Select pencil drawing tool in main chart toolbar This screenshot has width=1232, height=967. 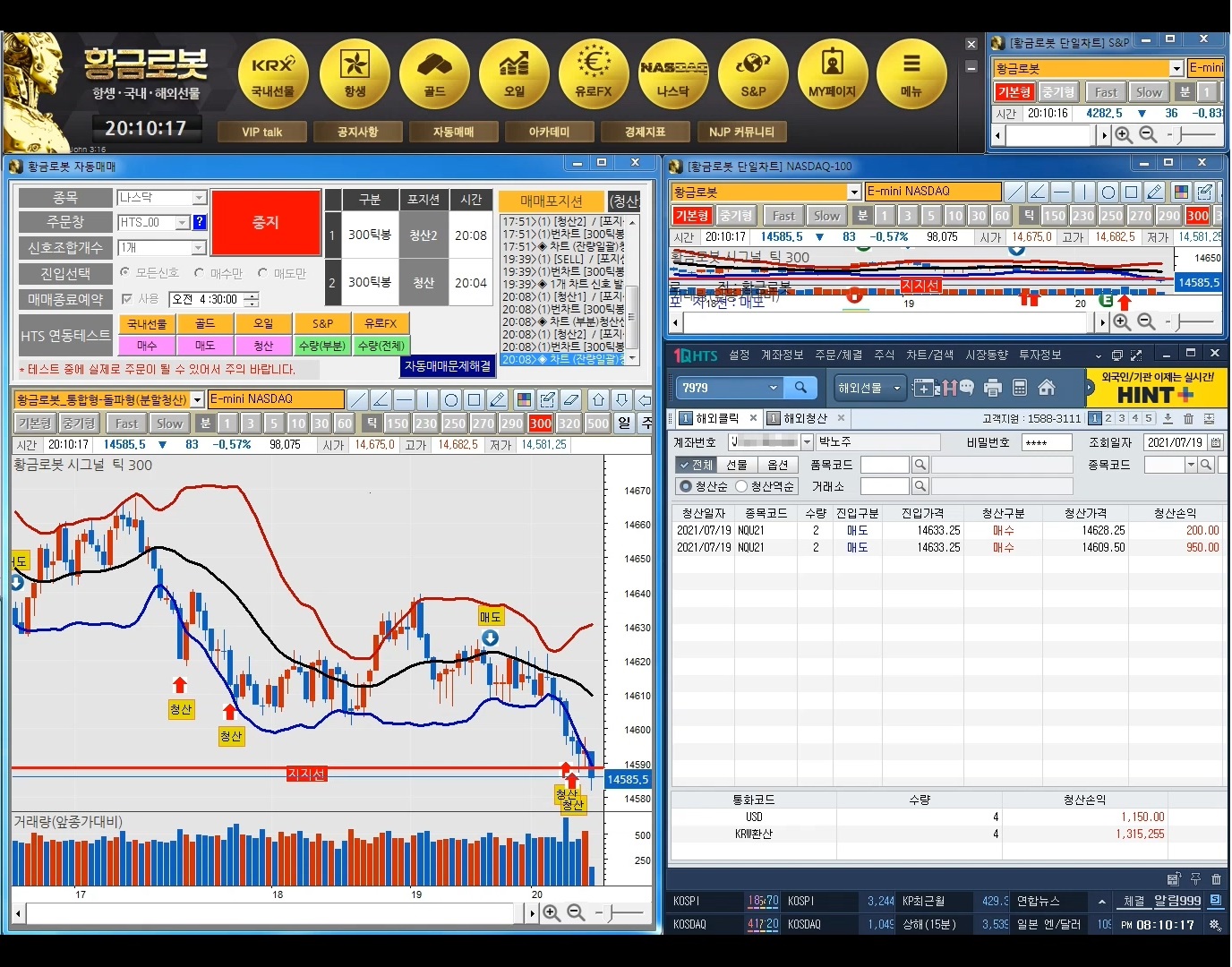click(x=498, y=399)
